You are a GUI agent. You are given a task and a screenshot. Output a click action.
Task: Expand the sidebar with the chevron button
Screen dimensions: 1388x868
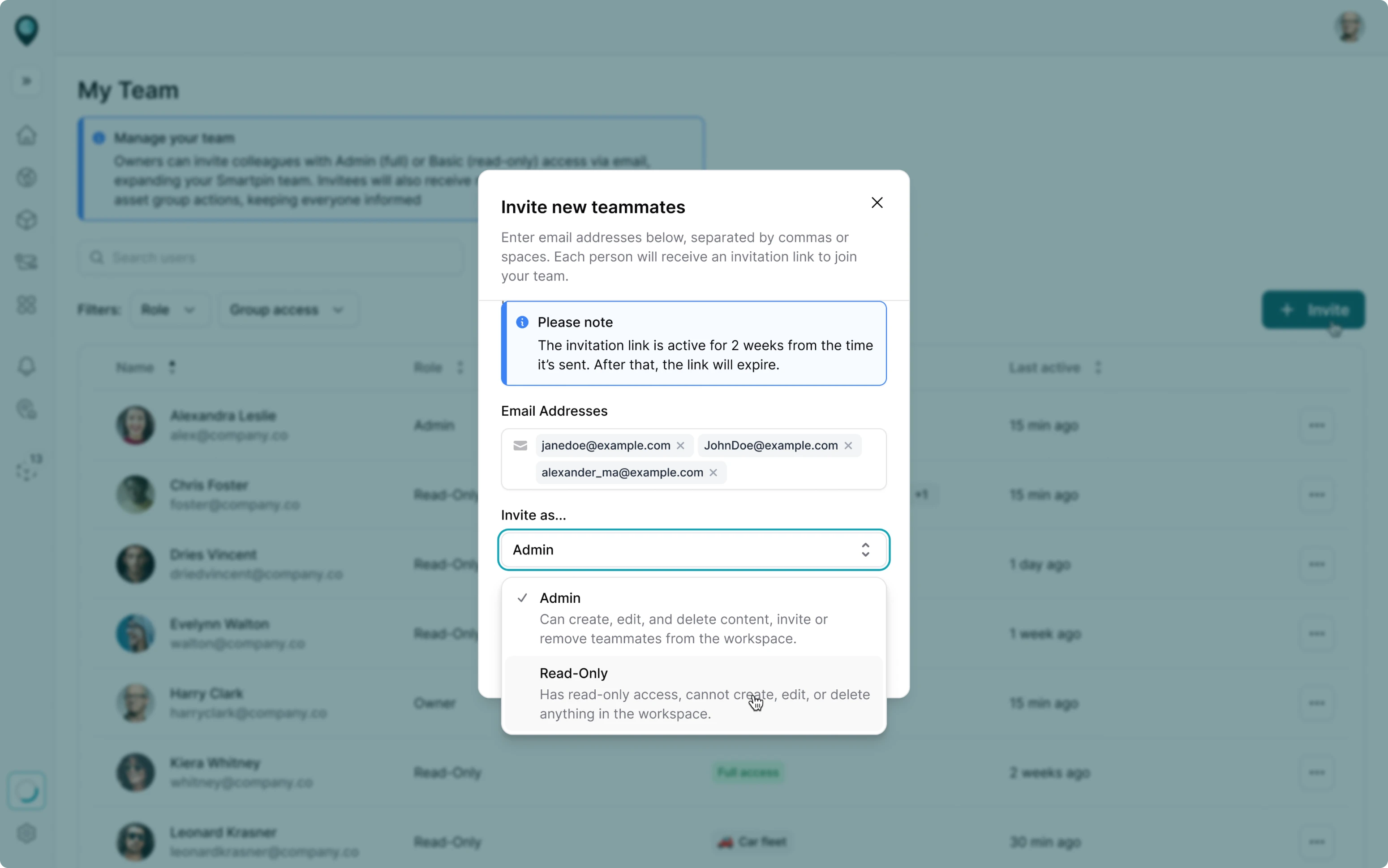click(x=26, y=81)
